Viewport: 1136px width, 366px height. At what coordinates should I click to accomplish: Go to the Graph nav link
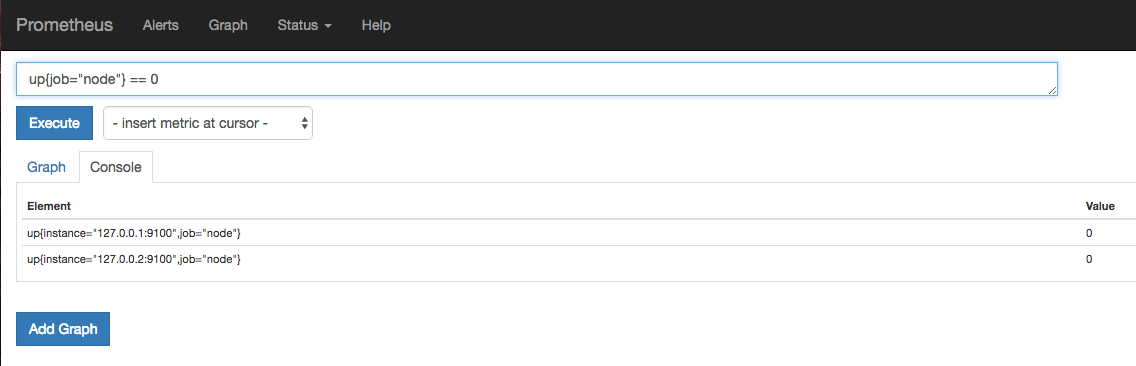click(228, 25)
